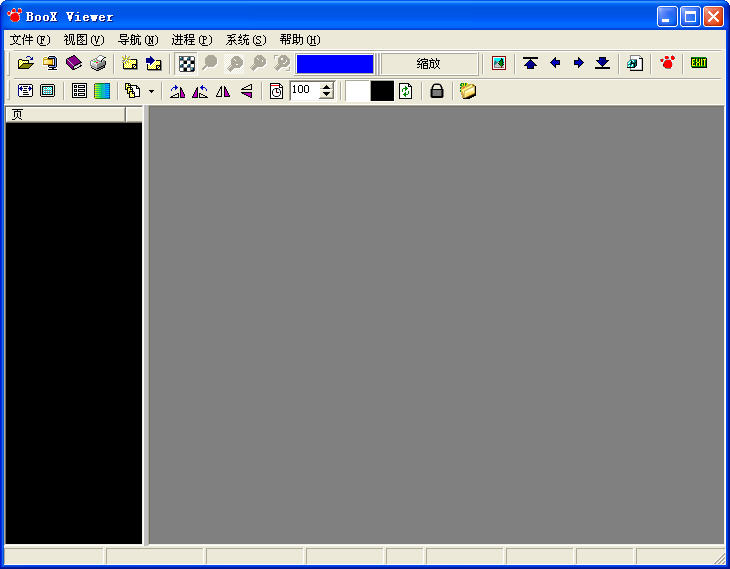Click the fit-screen monitor icon
This screenshot has height=569, width=730.
(x=47, y=90)
